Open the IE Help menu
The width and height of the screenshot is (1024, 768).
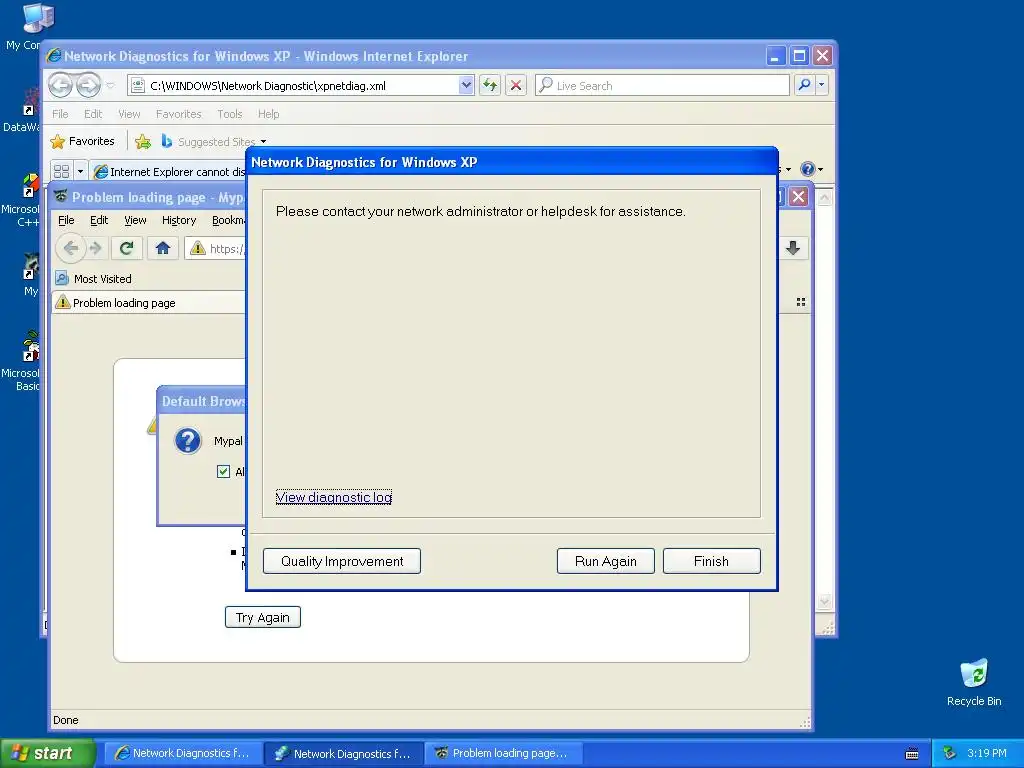click(268, 114)
